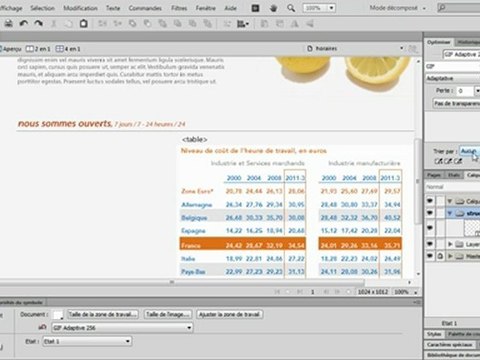Collapse the top Calque layer triangle
The height and width of the screenshot is (360, 480).
click(450, 201)
